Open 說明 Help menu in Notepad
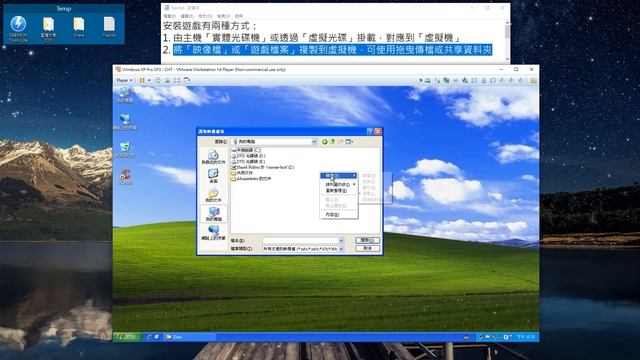Viewport: 640px width, 360px height. (239, 16)
